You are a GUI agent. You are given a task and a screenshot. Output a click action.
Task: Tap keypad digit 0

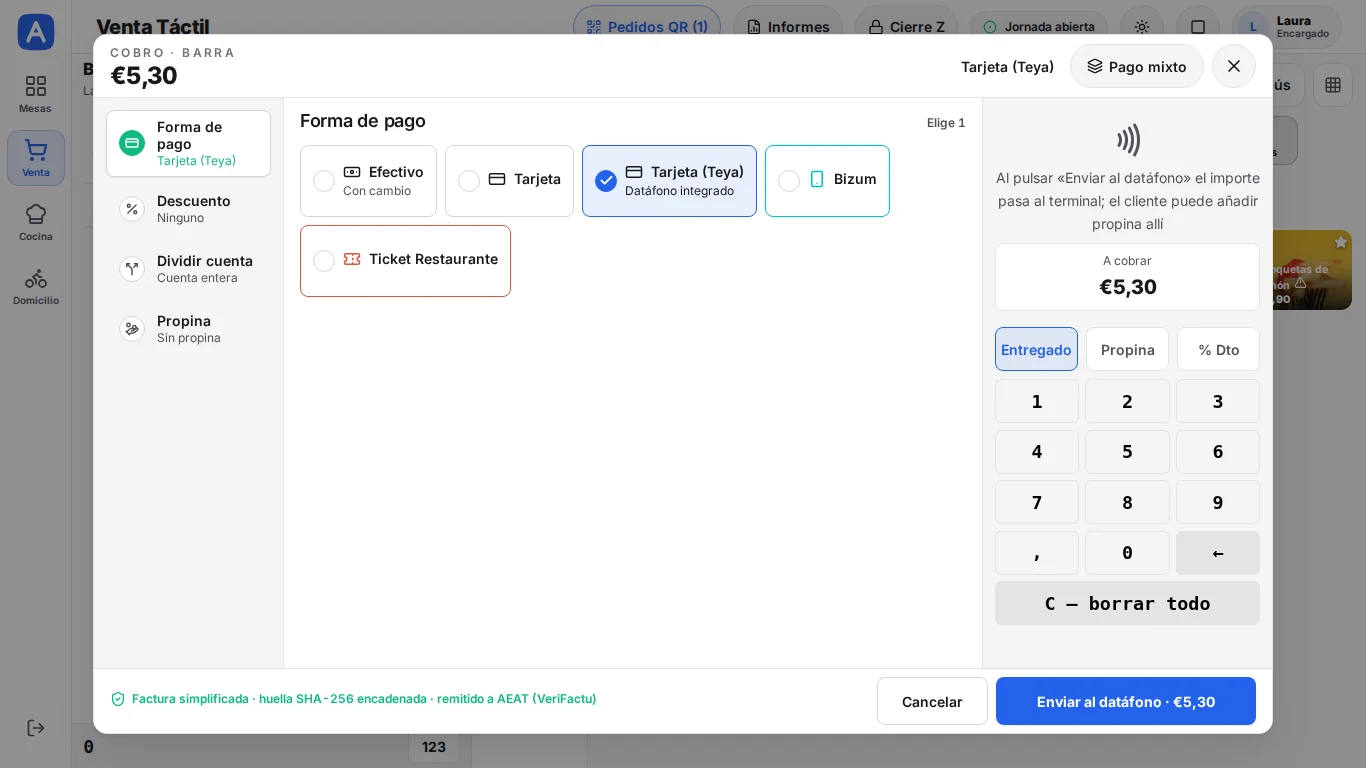[x=1127, y=553]
